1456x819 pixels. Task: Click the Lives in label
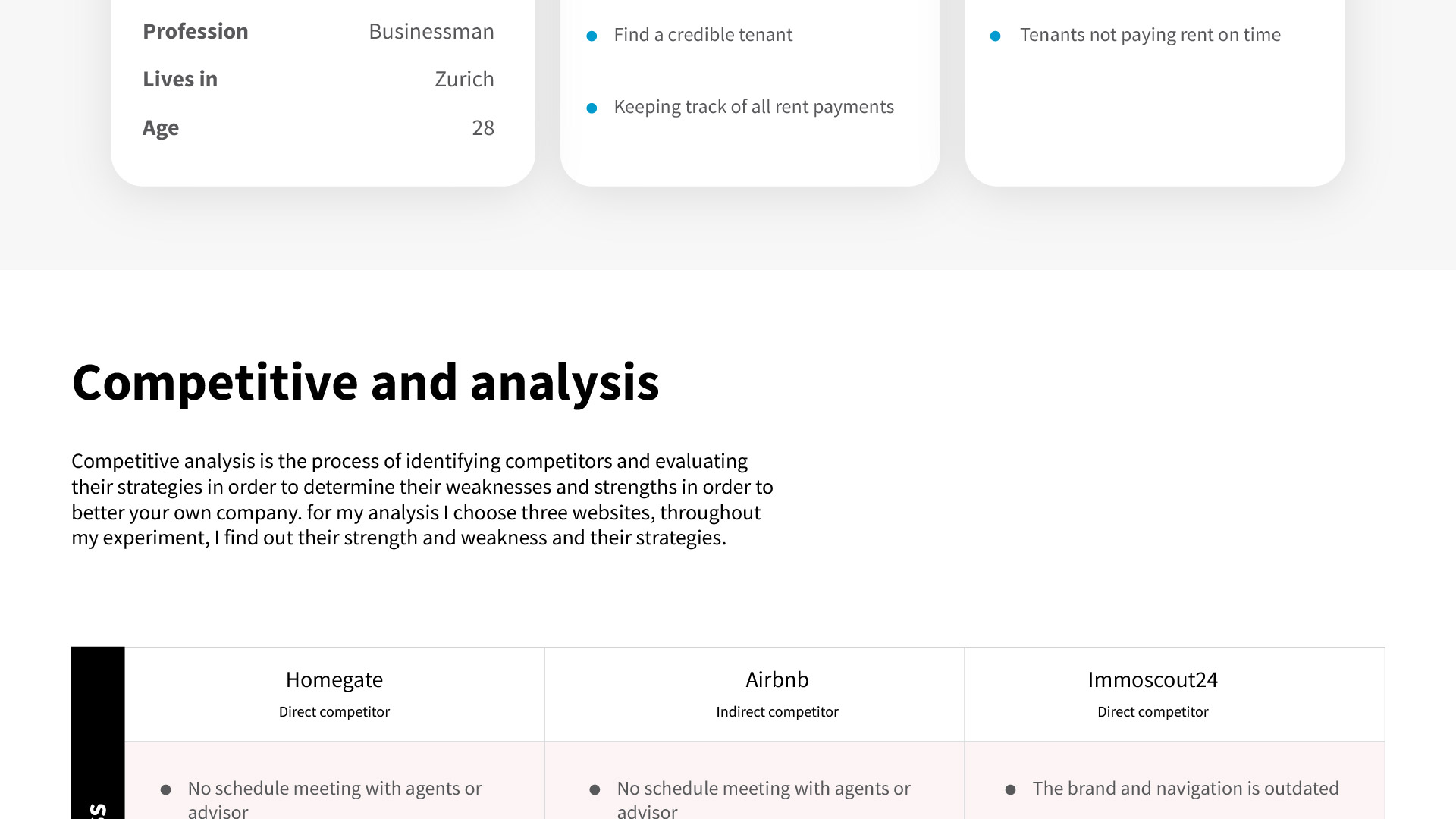pos(180,79)
